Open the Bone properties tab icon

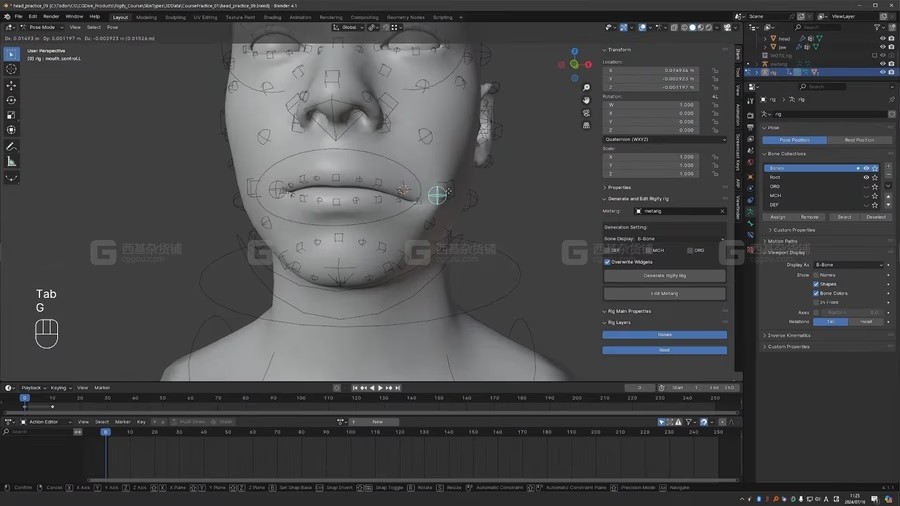(x=750, y=223)
